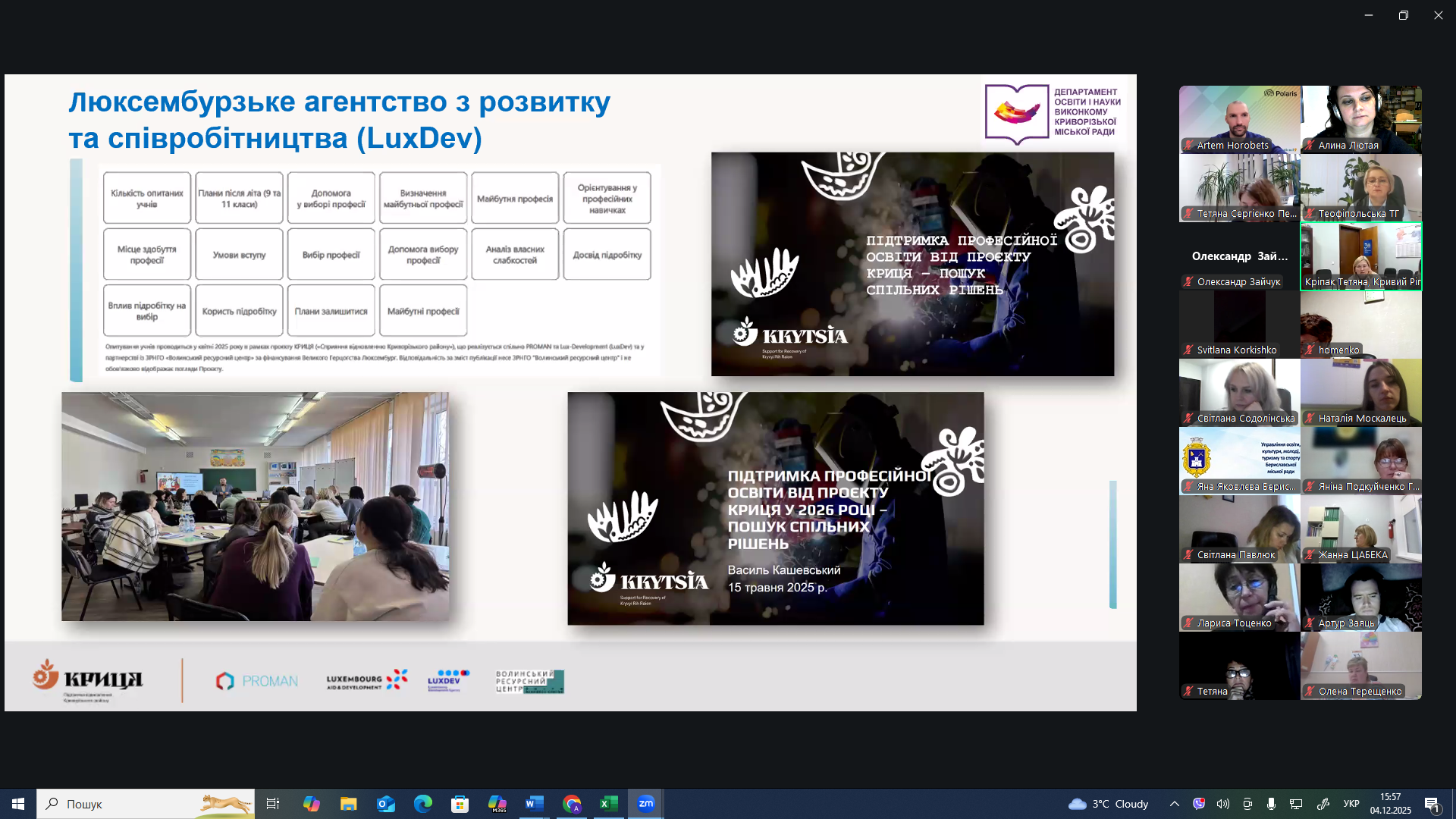
Task: Open Task View from the taskbar
Action: pyautogui.click(x=273, y=804)
